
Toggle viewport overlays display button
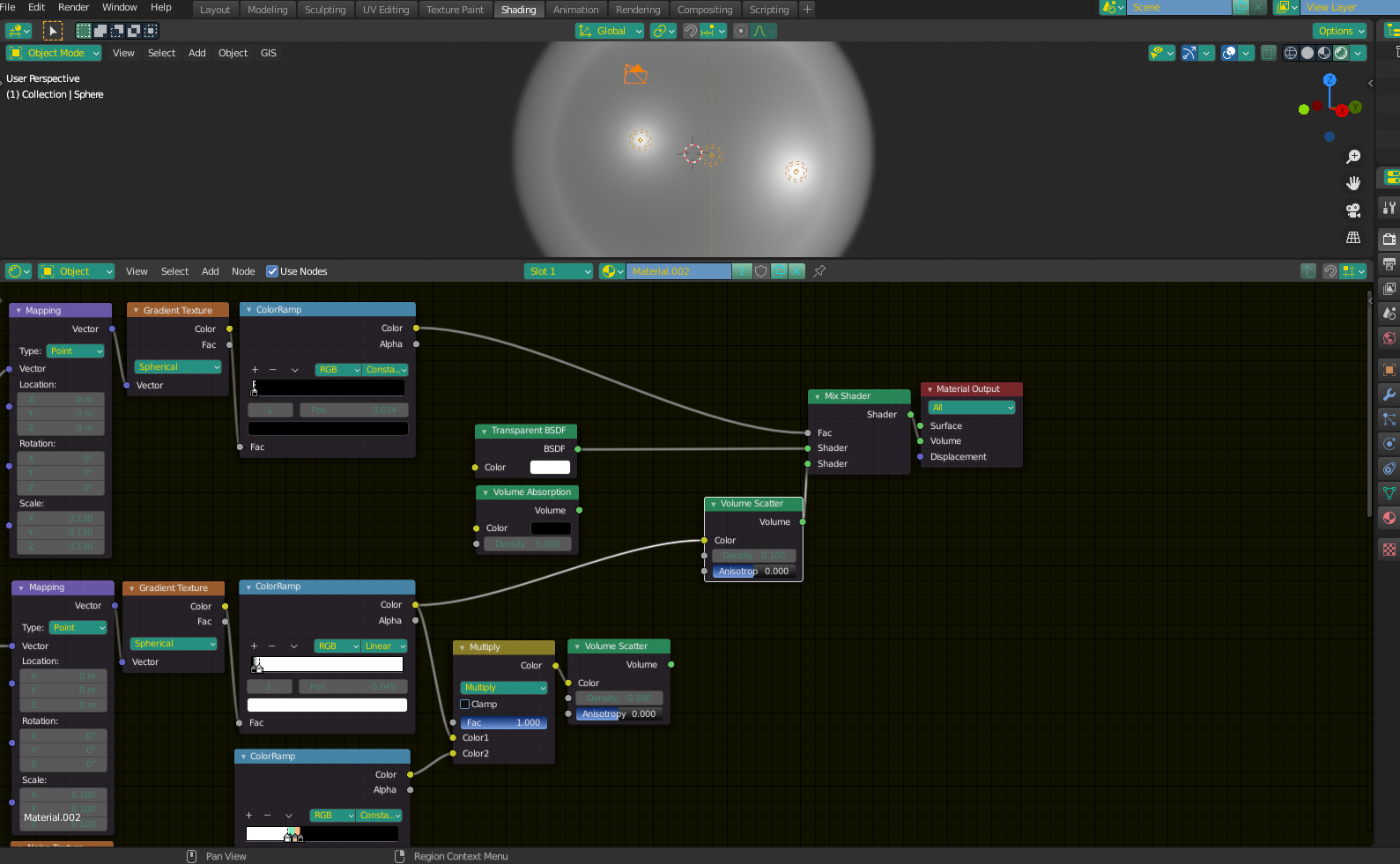1229,53
